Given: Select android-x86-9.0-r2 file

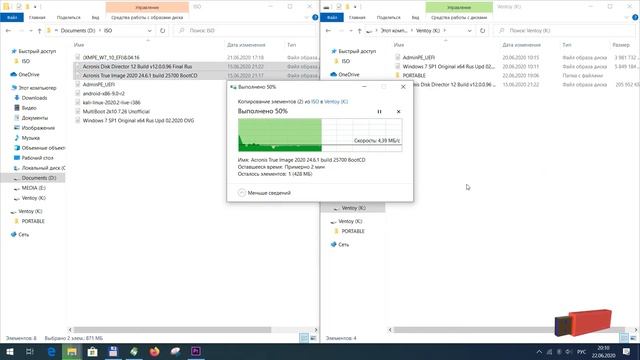Looking at the screenshot, I should 104,93.
